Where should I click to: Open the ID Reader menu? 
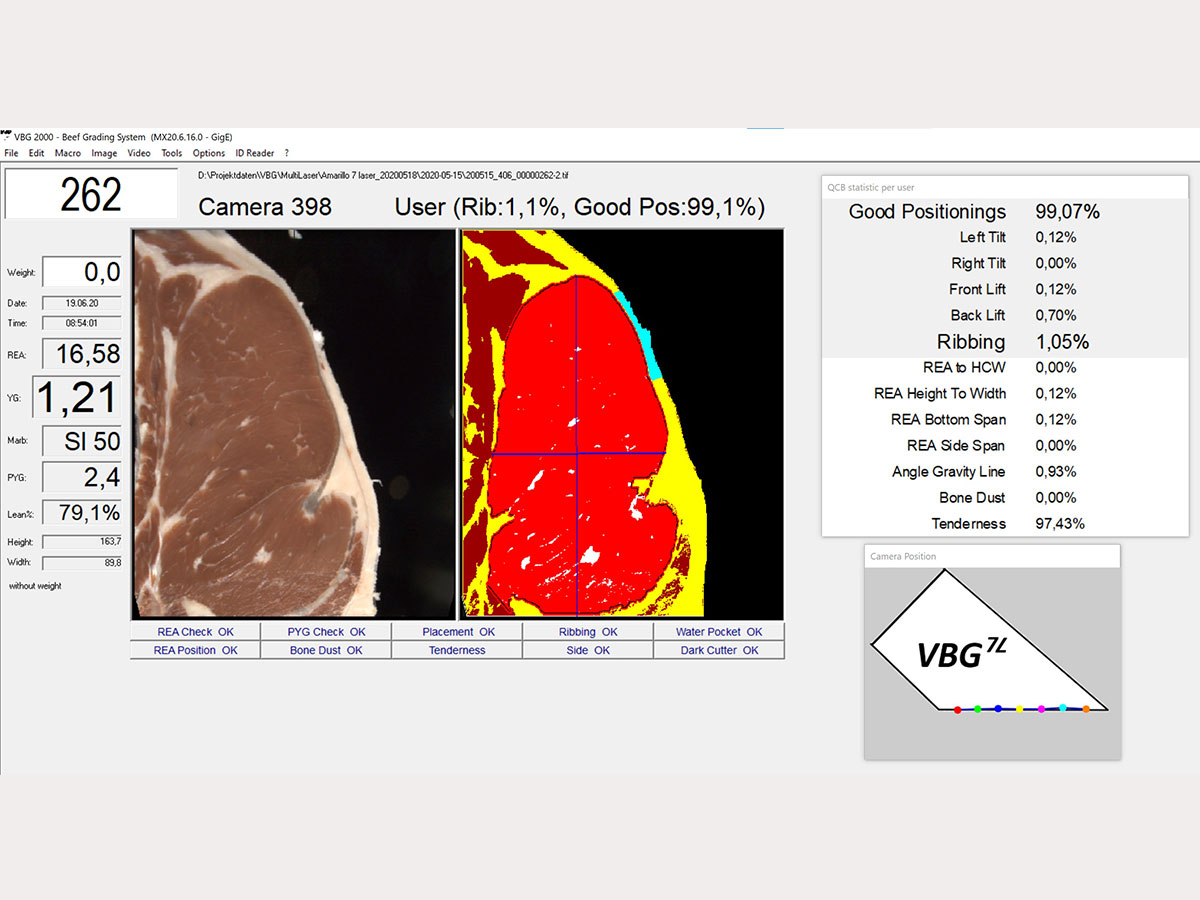point(254,153)
